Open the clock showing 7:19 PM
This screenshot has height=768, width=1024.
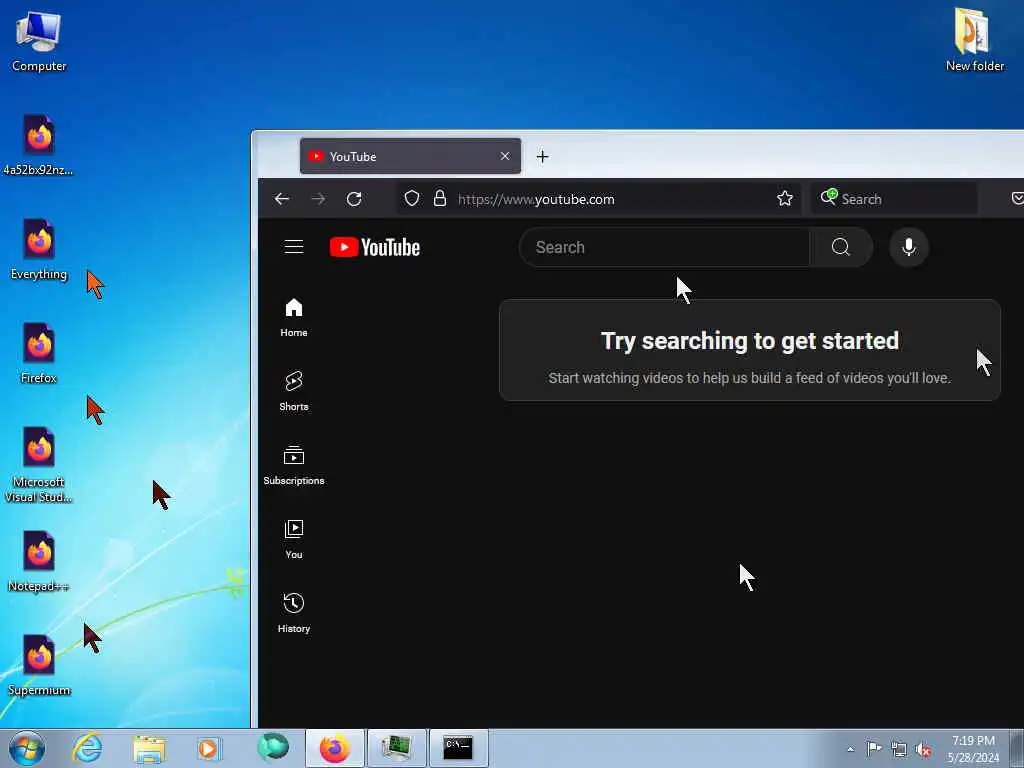point(973,749)
